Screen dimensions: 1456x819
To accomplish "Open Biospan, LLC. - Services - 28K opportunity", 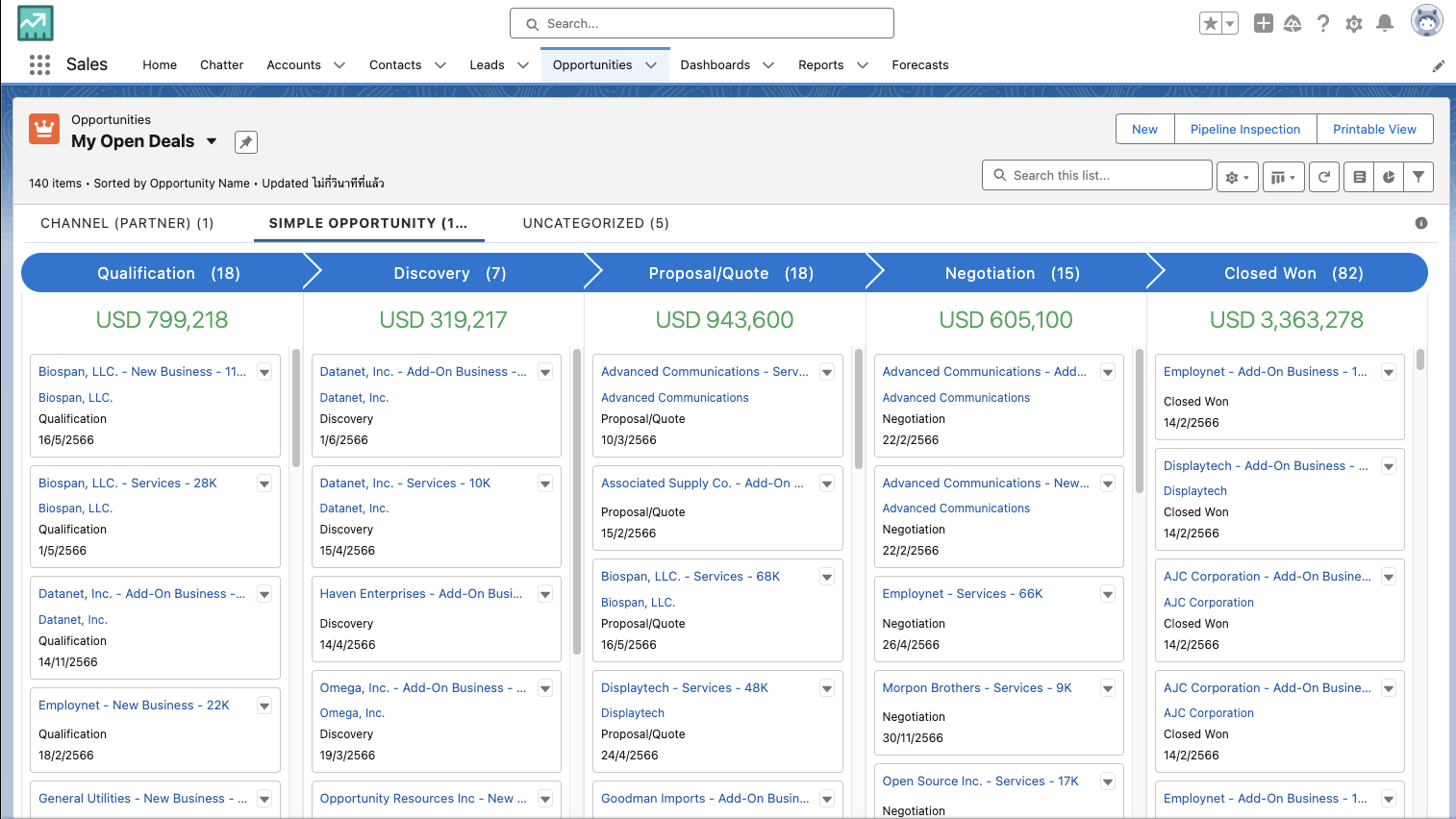I will (128, 484).
